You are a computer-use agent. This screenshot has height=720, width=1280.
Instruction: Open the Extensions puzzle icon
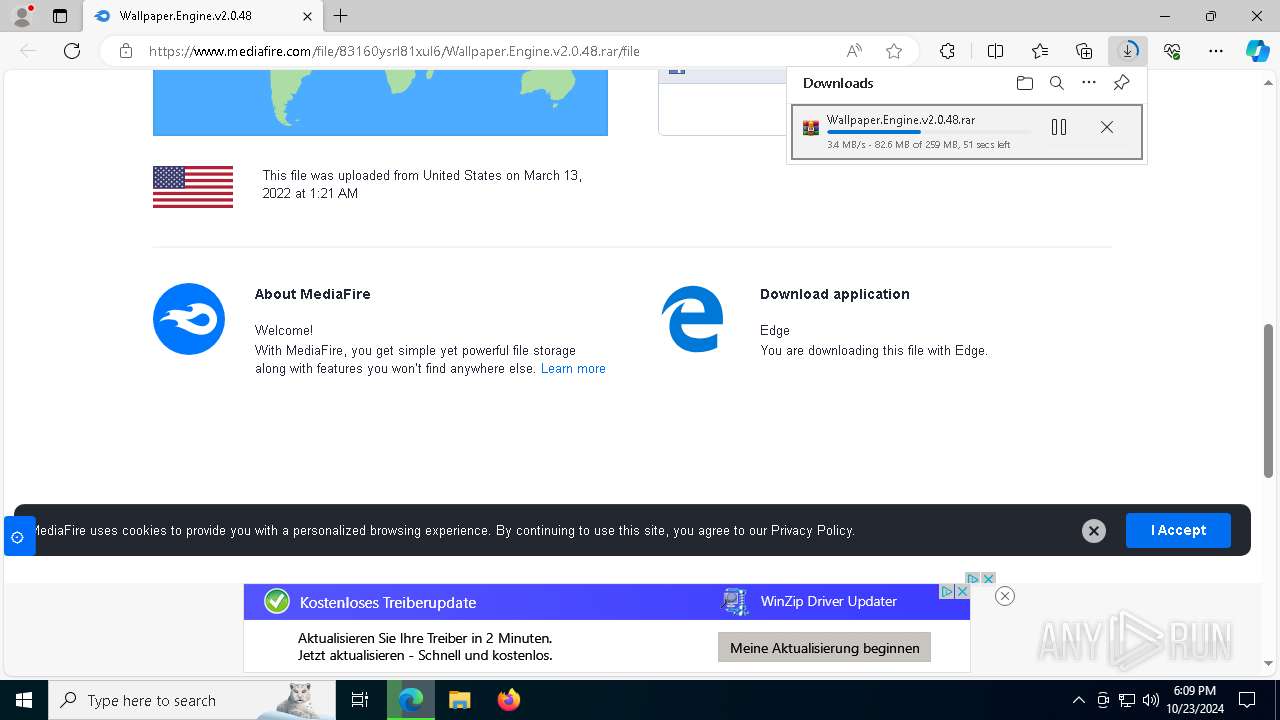click(x=947, y=51)
